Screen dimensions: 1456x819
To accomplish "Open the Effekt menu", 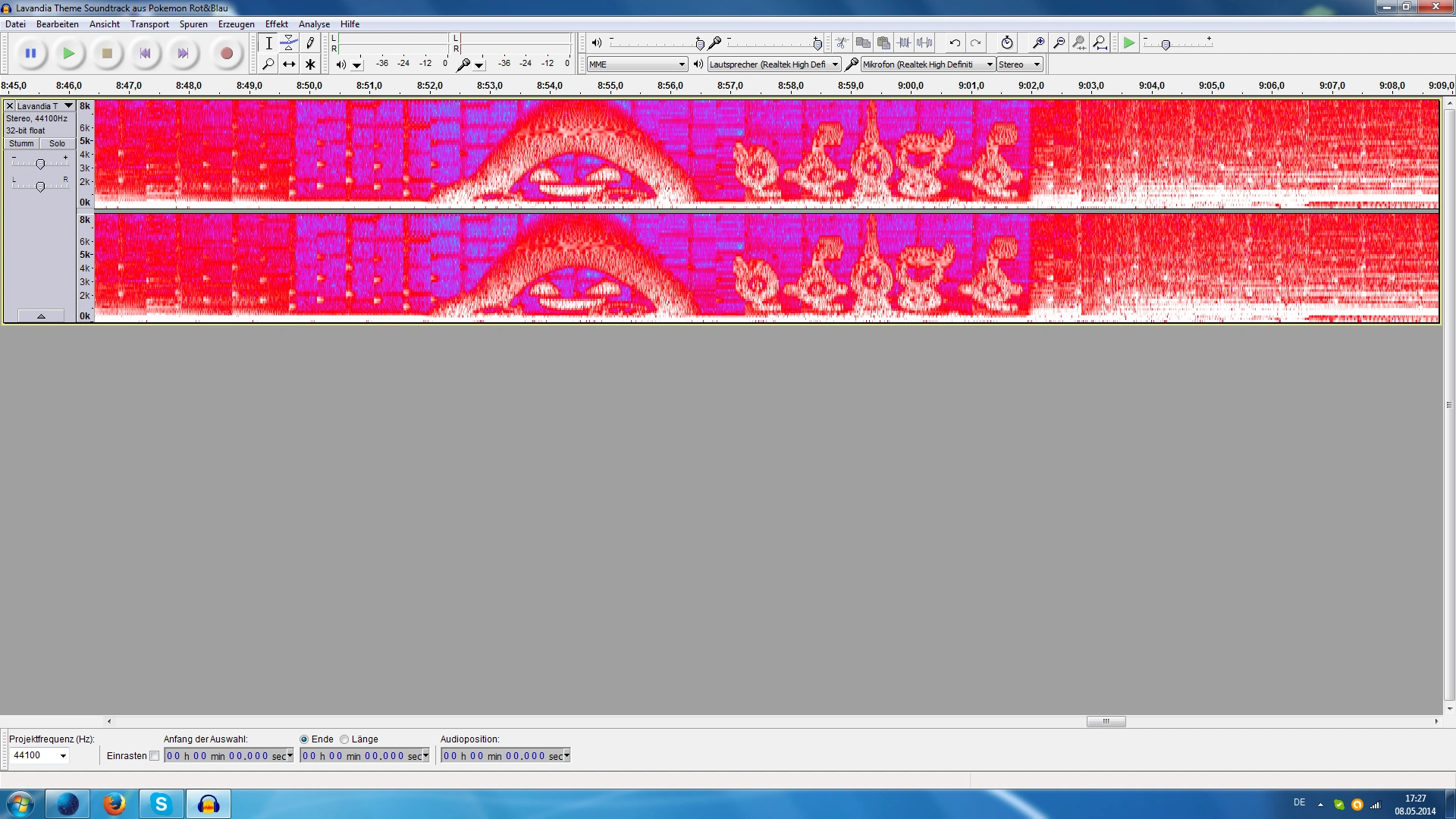I will (276, 24).
